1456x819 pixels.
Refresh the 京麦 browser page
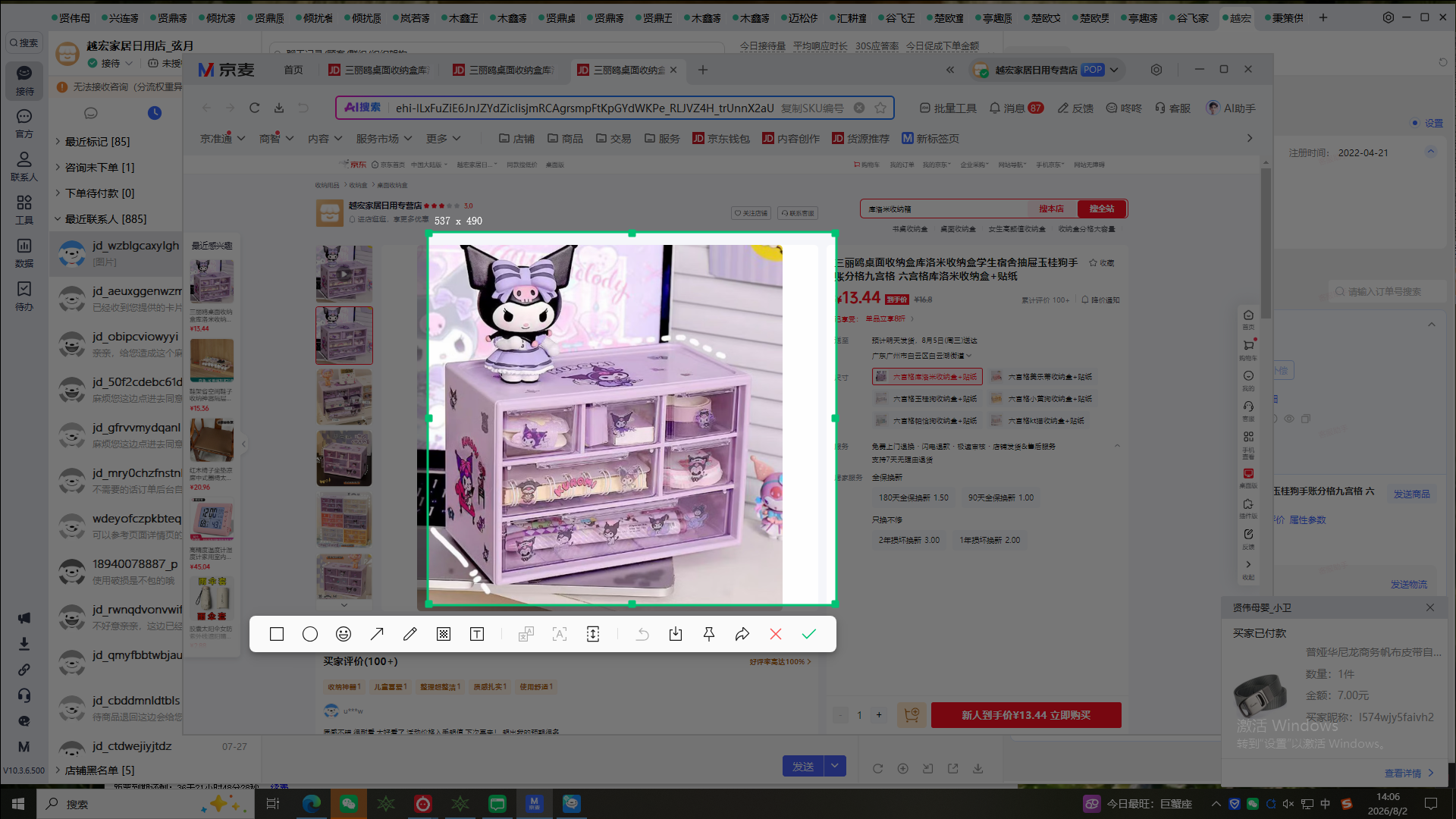point(255,108)
